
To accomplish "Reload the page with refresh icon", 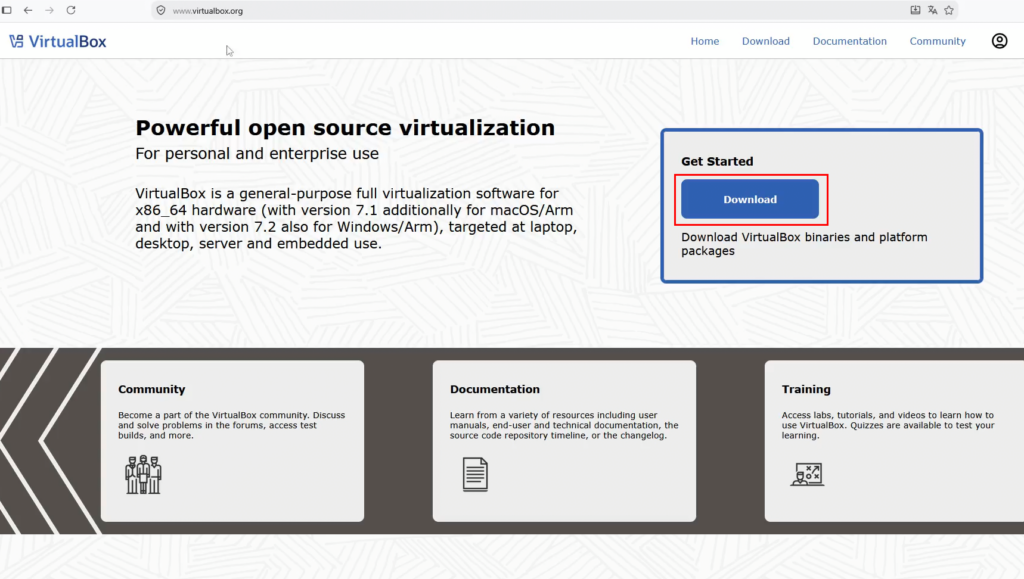I will (x=71, y=10).
